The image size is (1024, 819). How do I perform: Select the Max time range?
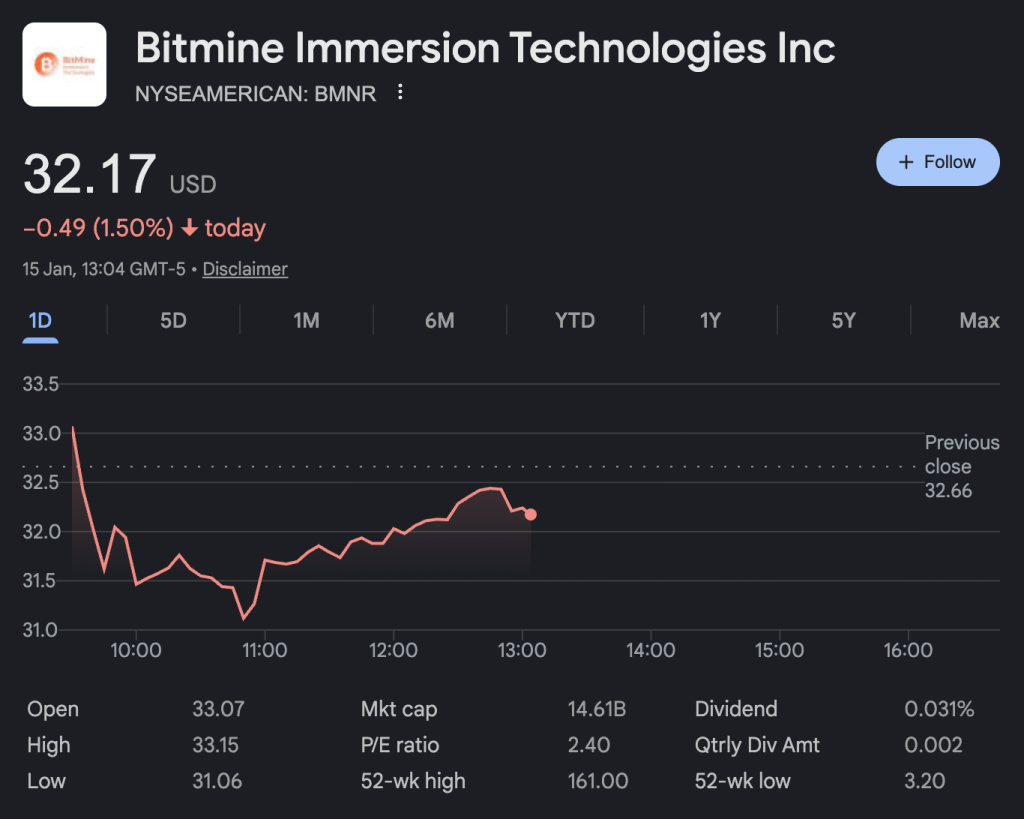[979, 320]
